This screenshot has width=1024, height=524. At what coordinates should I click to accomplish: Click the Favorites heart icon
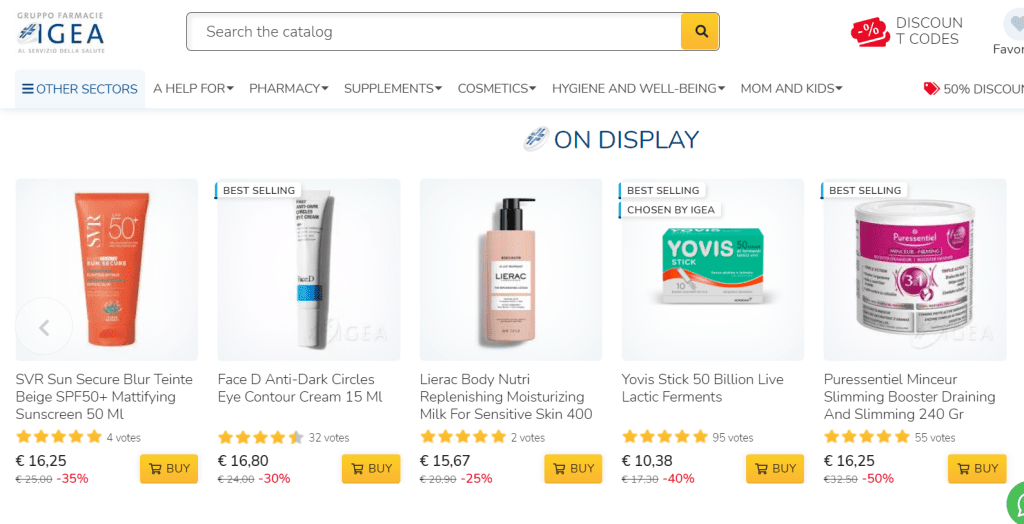1014,24
